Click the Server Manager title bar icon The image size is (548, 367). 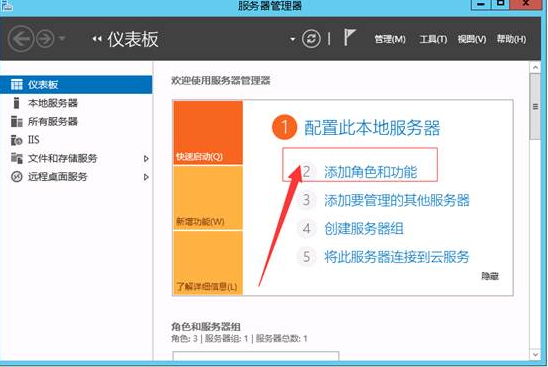(x=6, y=5)
